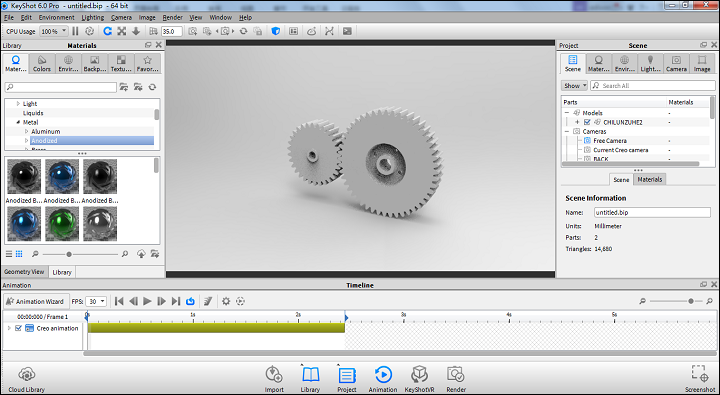Click the Show filter button
The height and width of the screenshot is (395, 720).
574,85
